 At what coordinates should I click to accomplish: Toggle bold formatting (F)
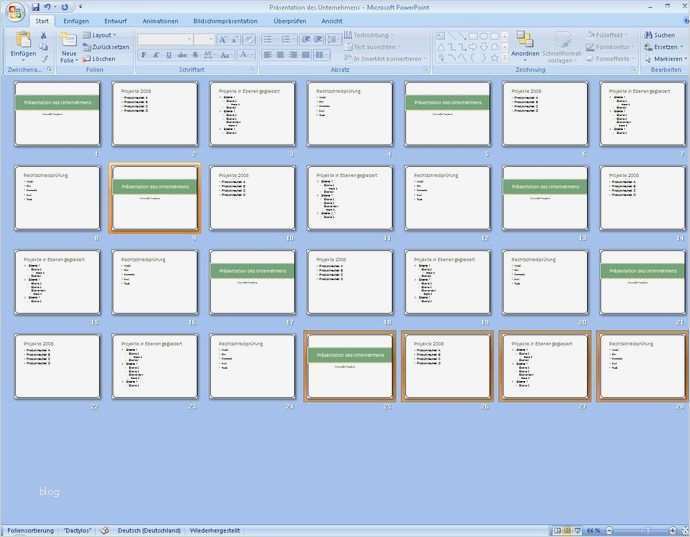143,55
